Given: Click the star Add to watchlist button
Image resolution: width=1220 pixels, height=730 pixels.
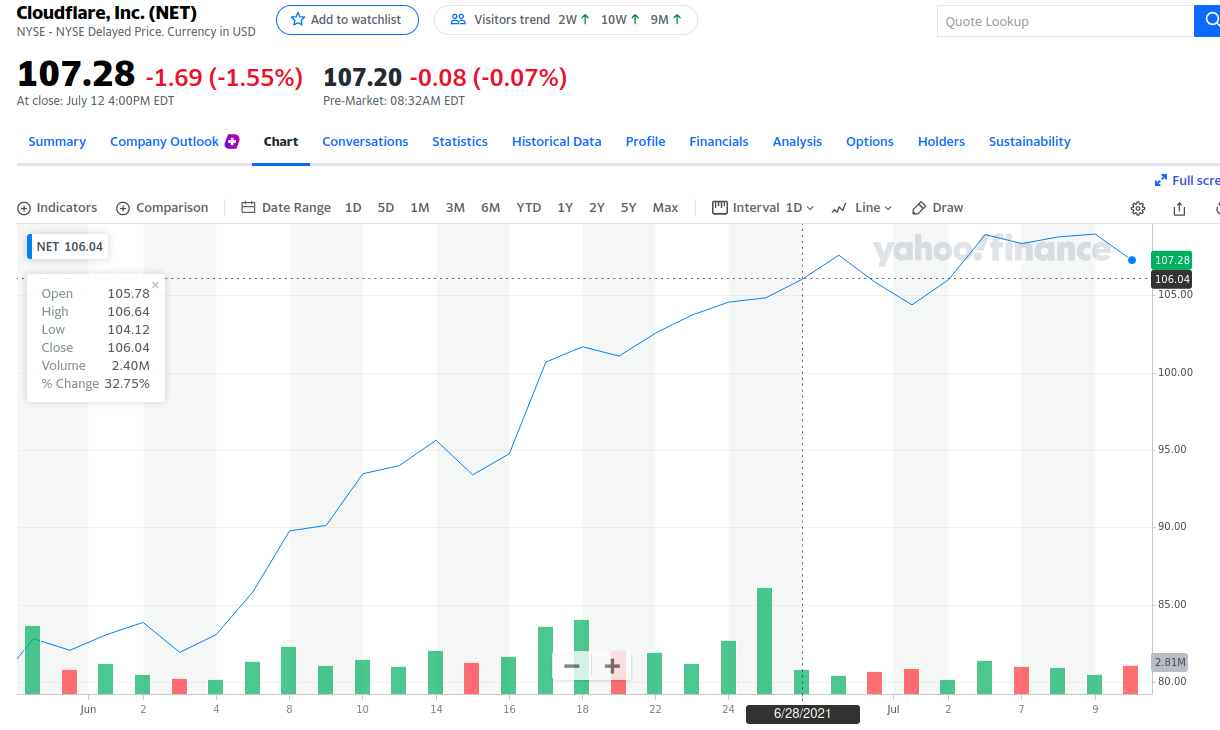Looking at the screenshot, I should pyautogui.click(x=347, y=19).
